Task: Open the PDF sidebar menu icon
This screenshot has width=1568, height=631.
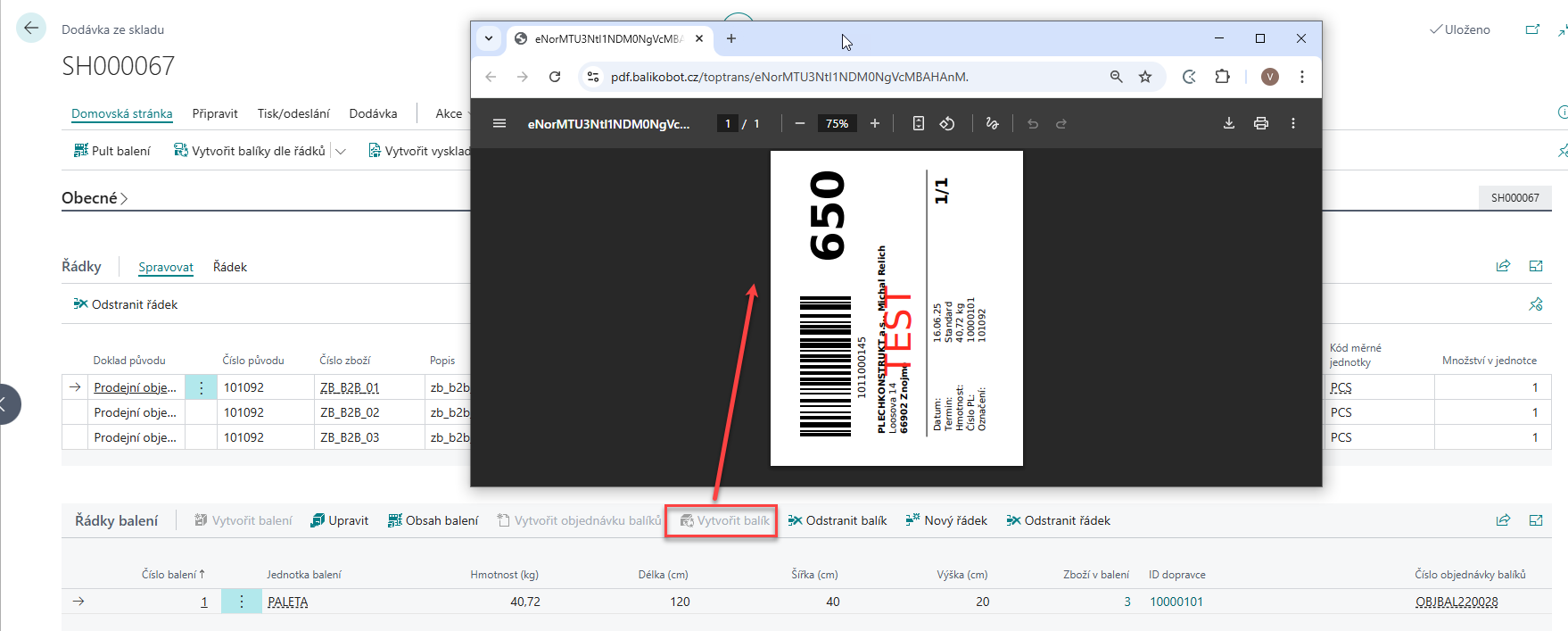Action: pos(499,123)
